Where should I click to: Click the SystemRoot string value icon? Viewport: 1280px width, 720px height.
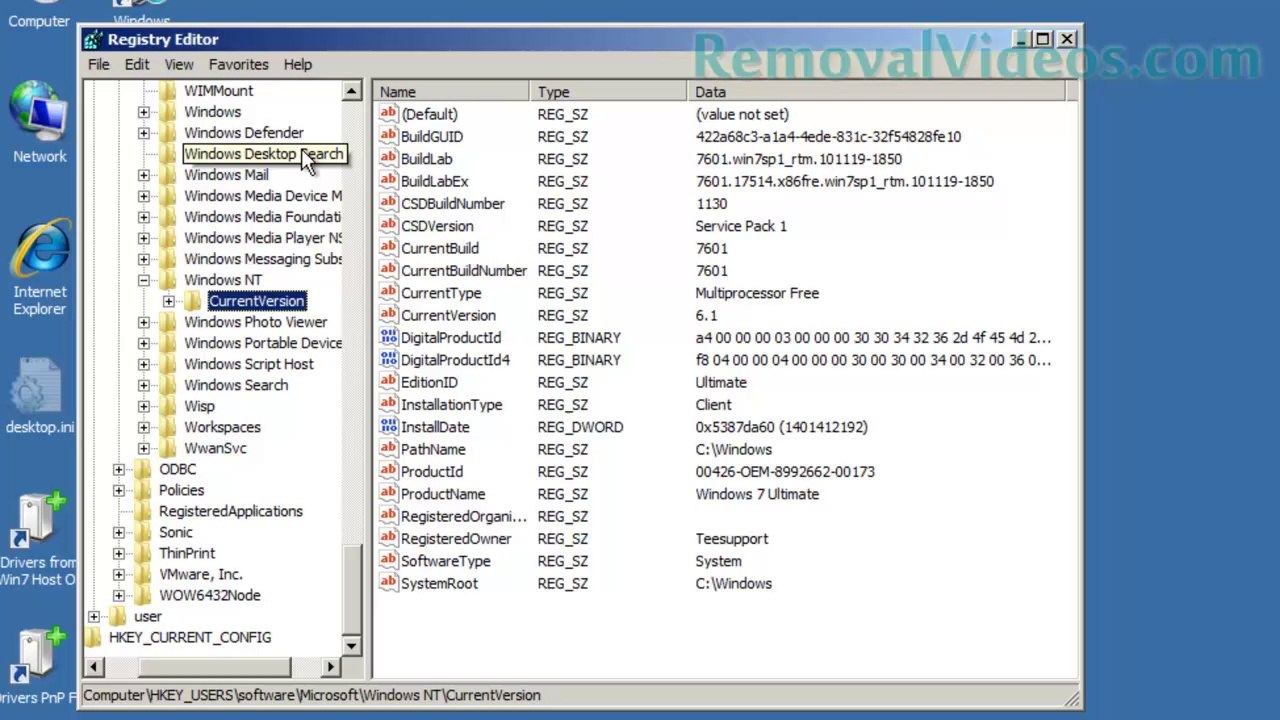click(388, 583)
